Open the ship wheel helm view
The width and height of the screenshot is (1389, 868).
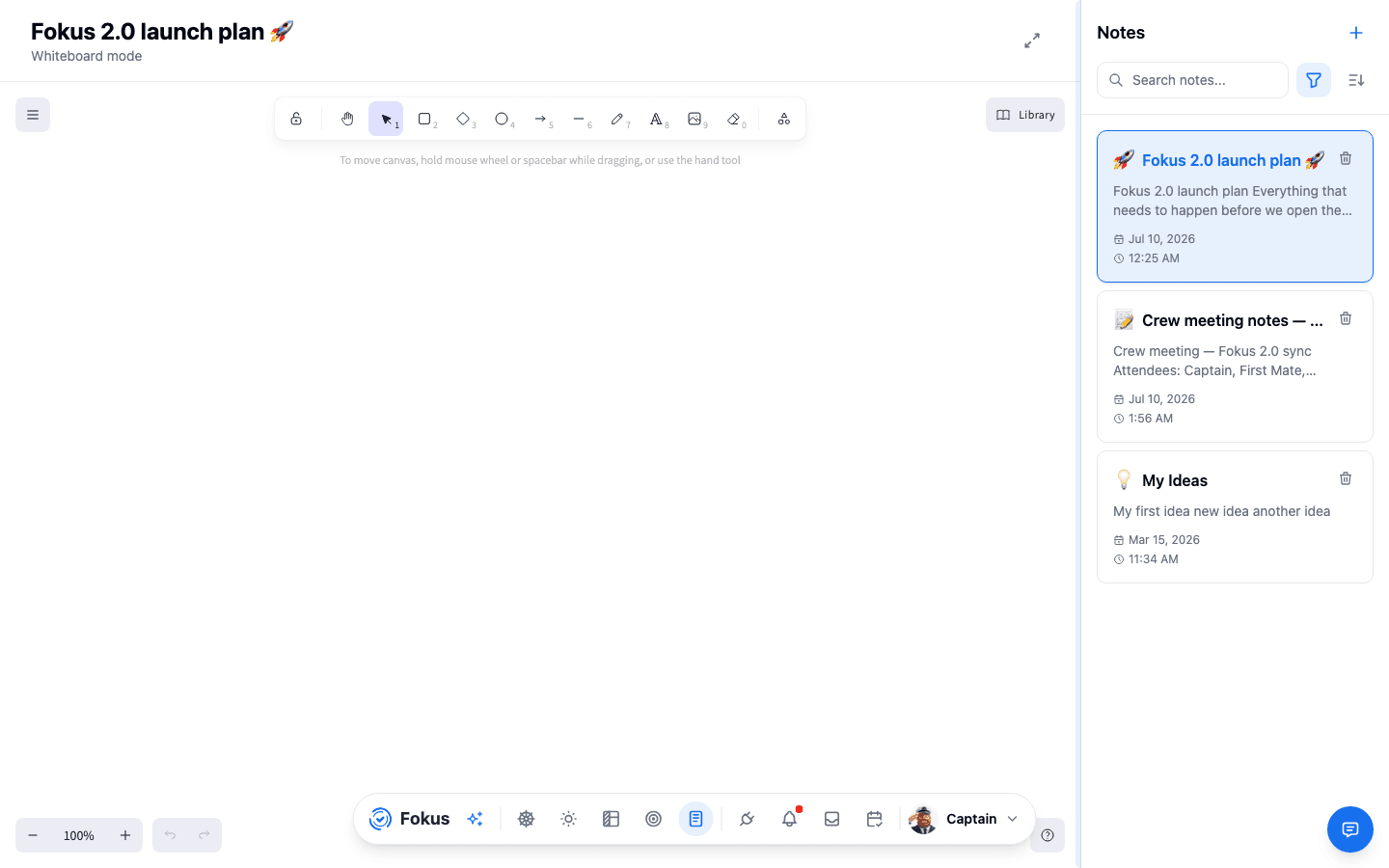[527, 819]
